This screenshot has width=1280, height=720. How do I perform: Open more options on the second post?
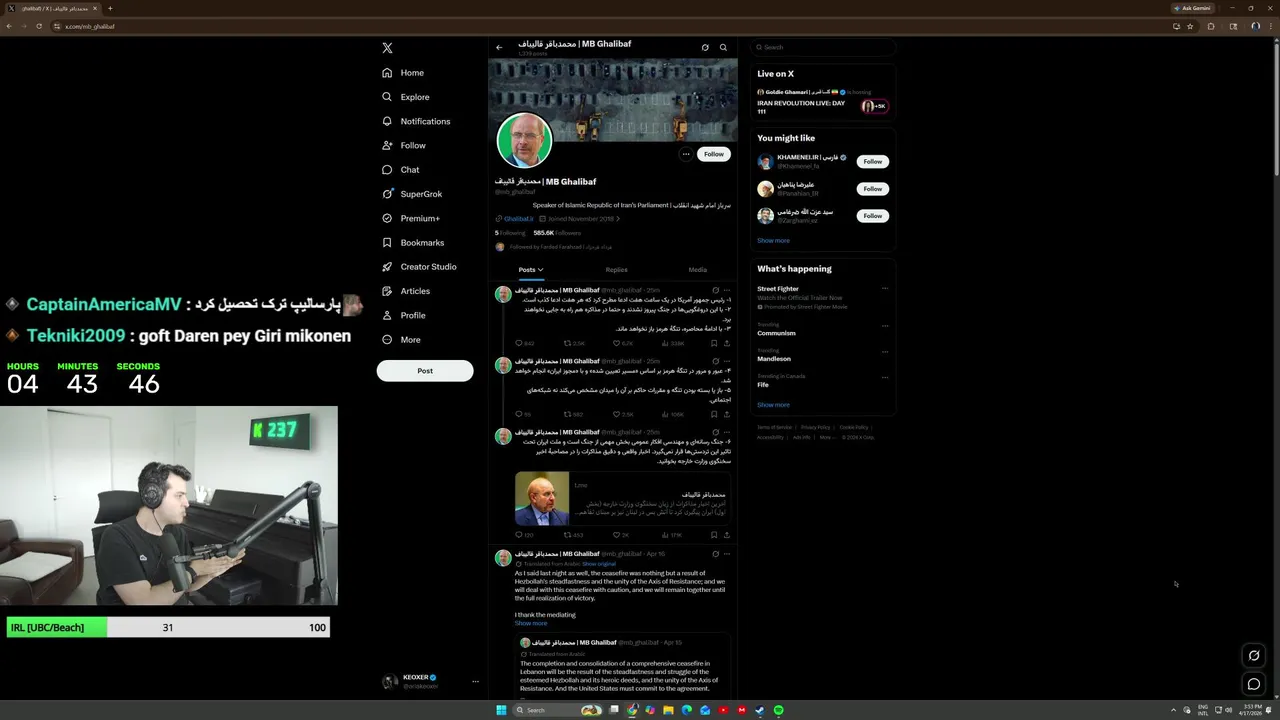click(727, 361)
